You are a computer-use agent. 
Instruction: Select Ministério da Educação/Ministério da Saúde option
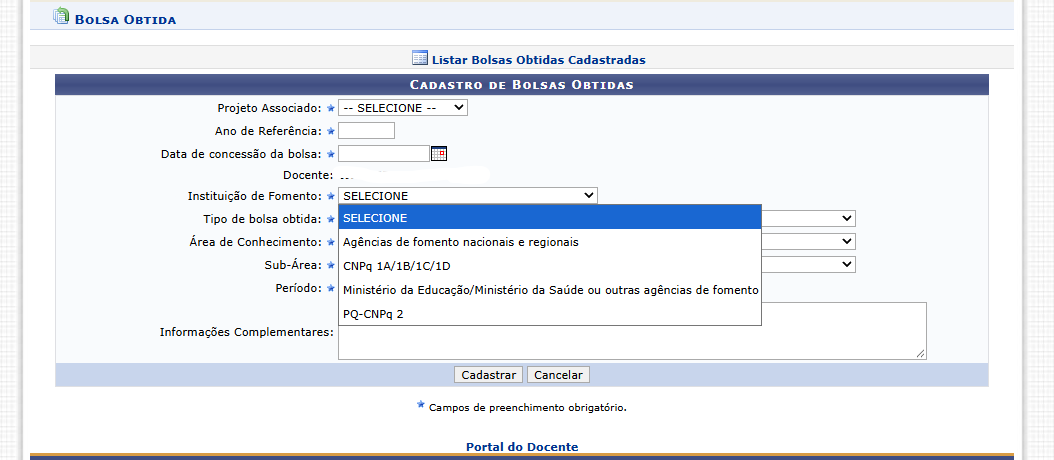pos(550,290)
